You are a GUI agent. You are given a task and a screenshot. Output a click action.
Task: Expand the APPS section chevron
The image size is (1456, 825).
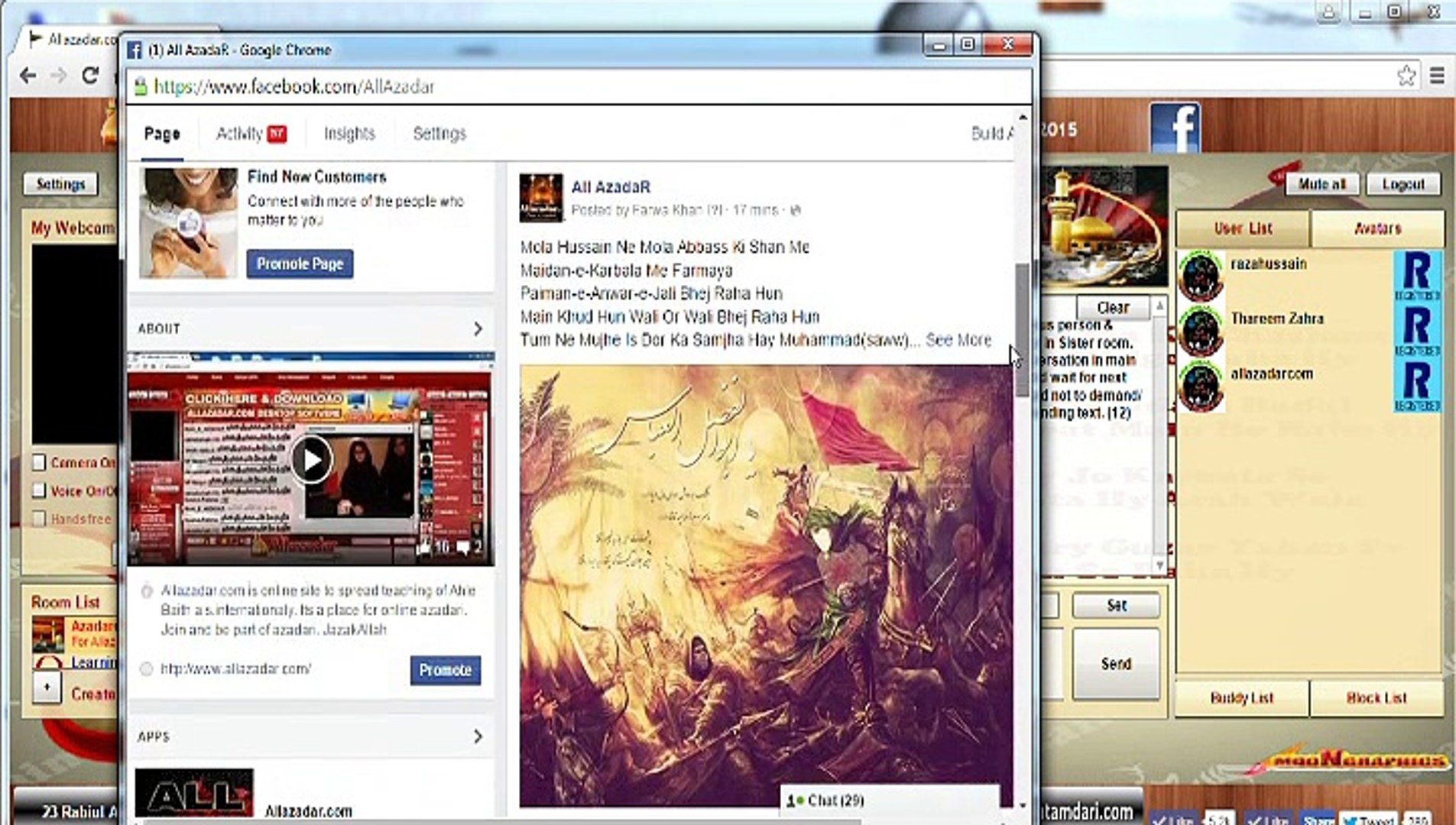point(478,736)
